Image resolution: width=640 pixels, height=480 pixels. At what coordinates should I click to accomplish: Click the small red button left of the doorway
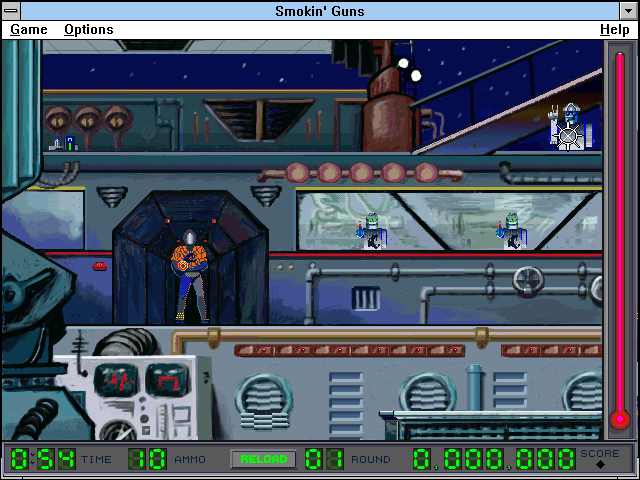[99, 266]
